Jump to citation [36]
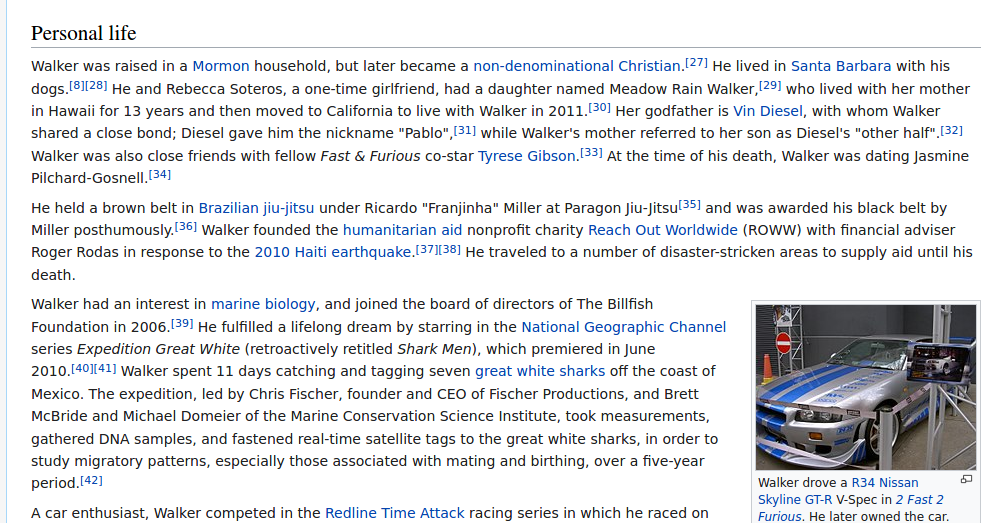Screen dimensions: 991x523 tap(185, 226)
